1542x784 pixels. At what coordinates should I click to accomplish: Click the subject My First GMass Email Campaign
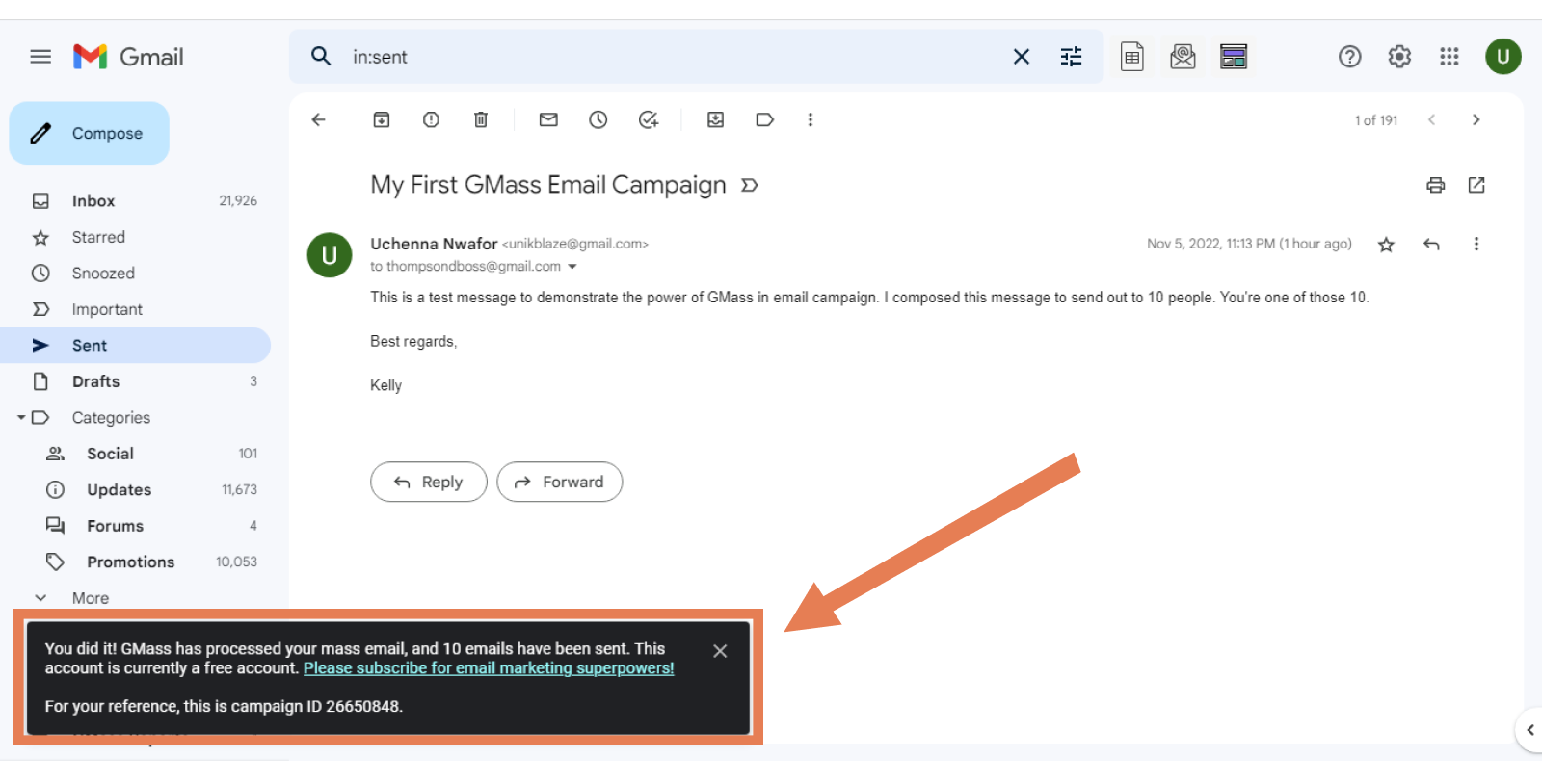click(x=548, y=185)
